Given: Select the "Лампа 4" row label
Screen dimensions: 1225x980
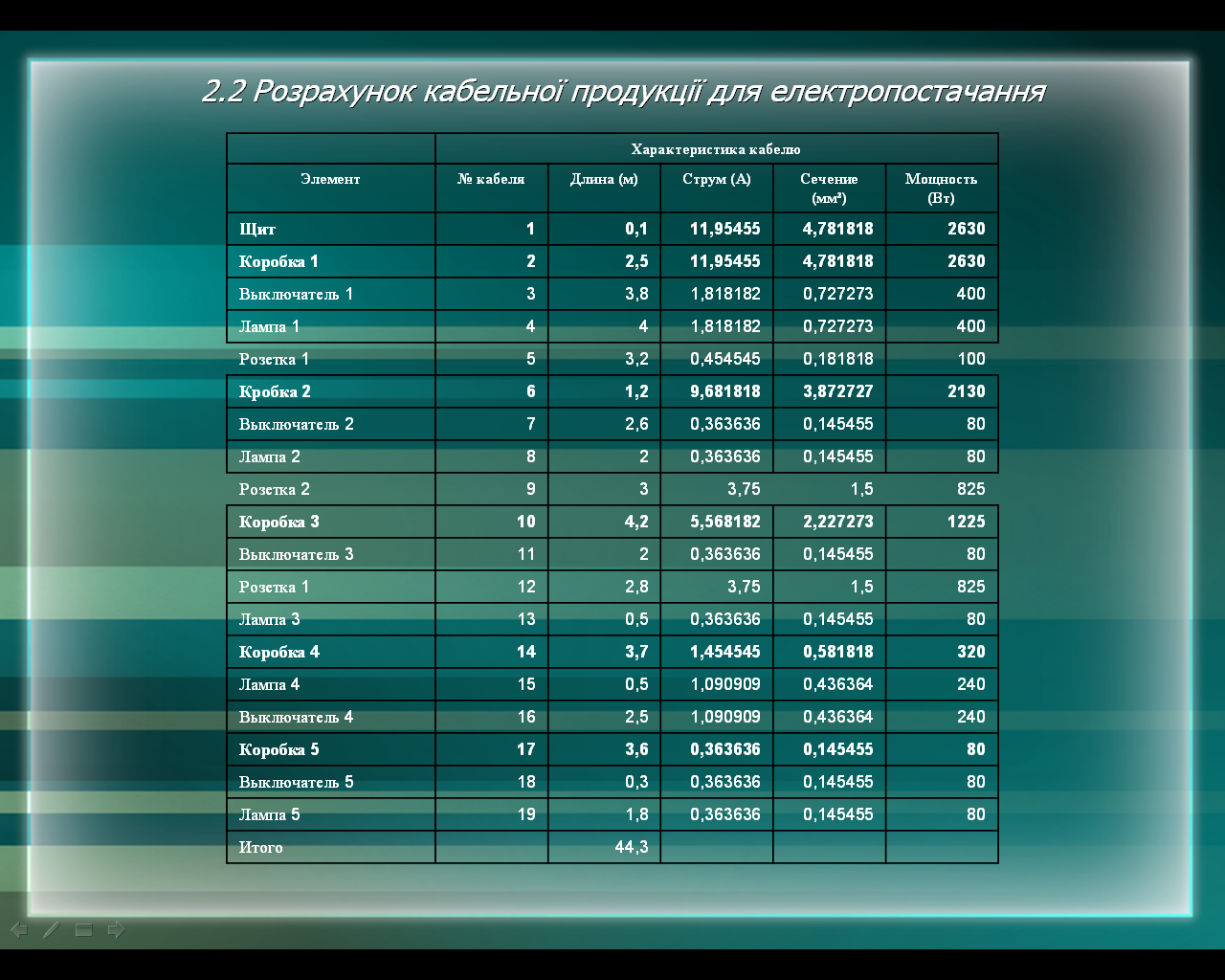Looking at the screenshot, I should [x=269, y=685].
